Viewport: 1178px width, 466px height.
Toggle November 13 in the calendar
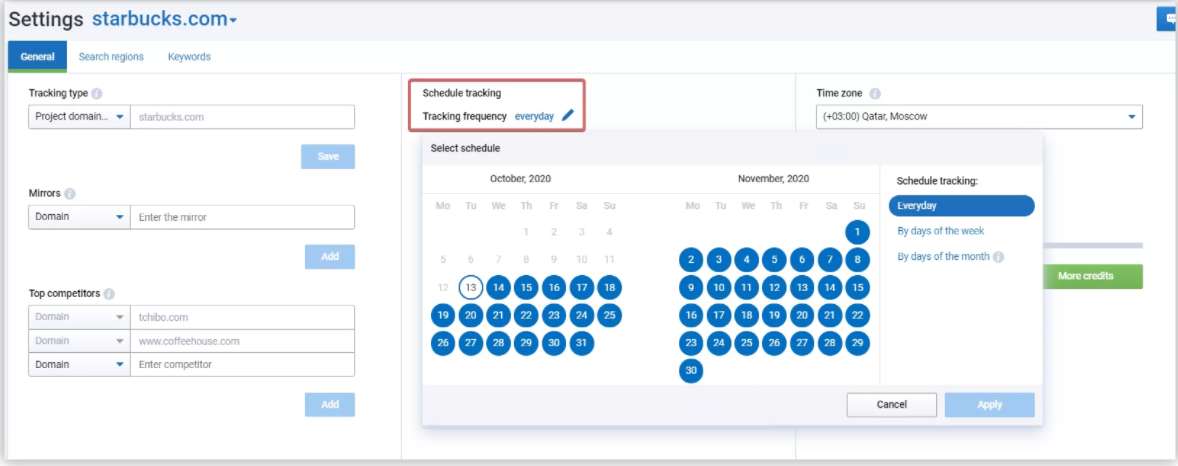tap(802, 288)
